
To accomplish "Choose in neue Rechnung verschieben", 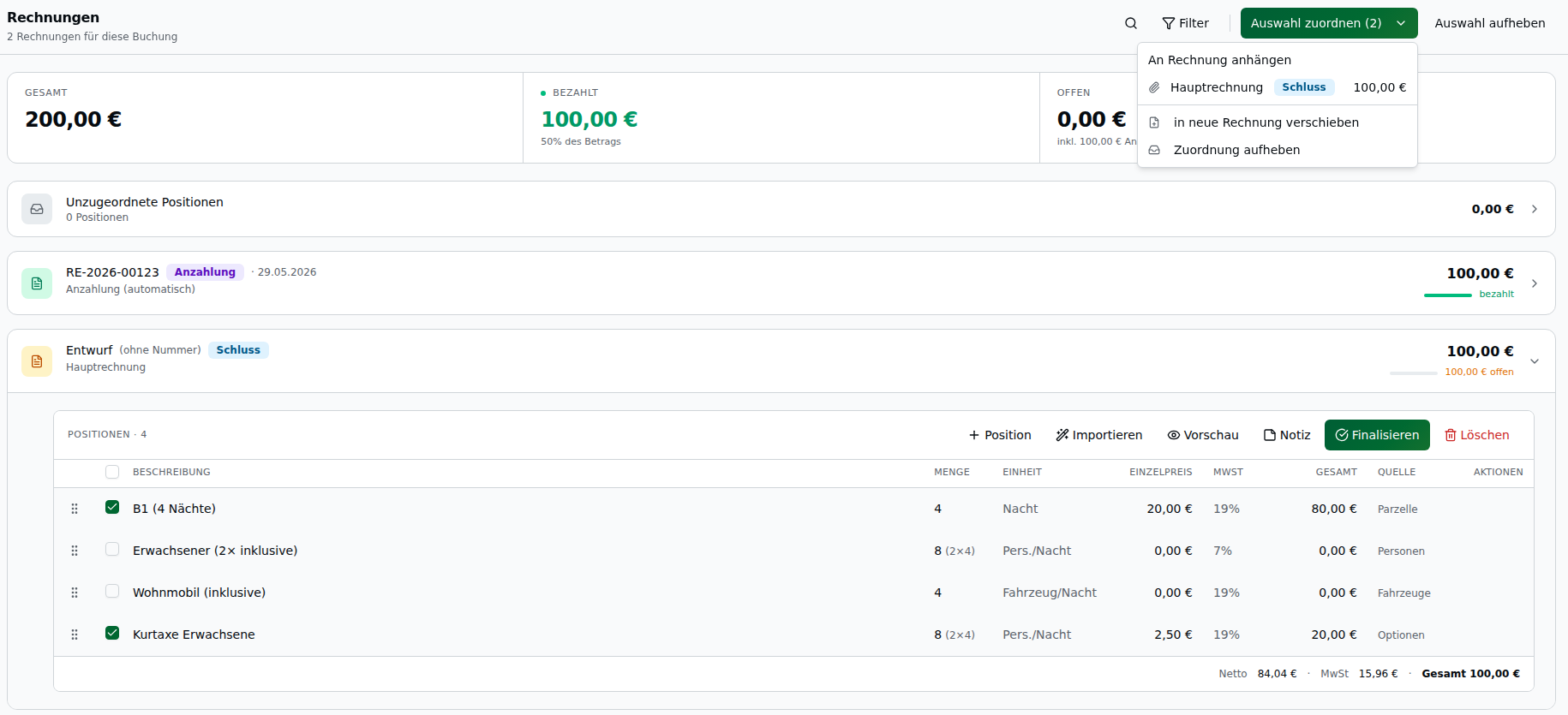I will (x=1278, y=122).
